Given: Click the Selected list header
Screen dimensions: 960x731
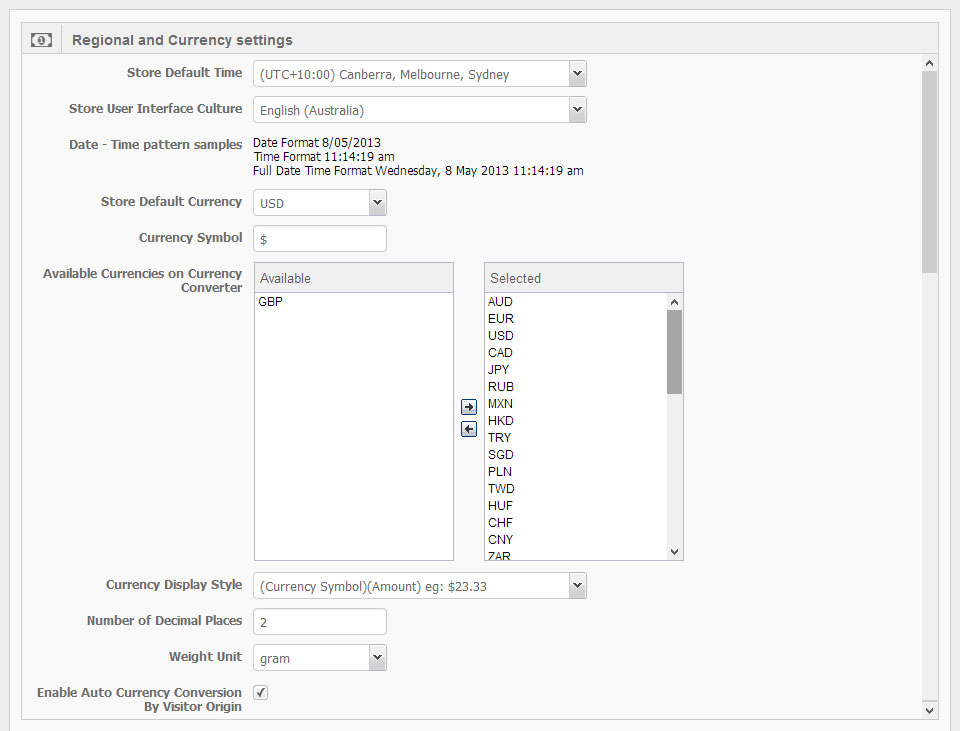Looking at the screenshot, I should pos(583,278).
